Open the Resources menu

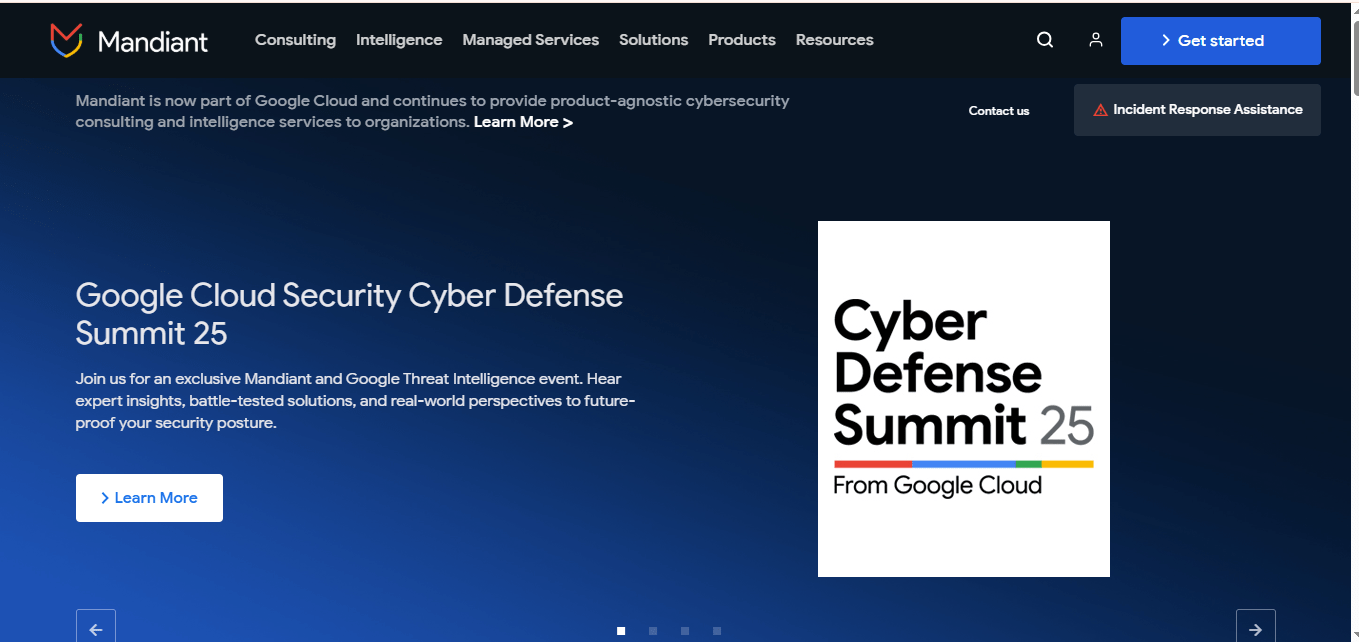(835, 40)
